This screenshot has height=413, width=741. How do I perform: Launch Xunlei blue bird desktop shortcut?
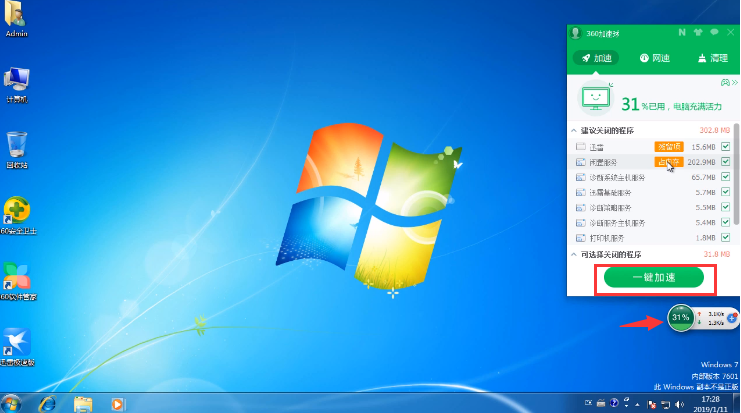tap(17, 347)
